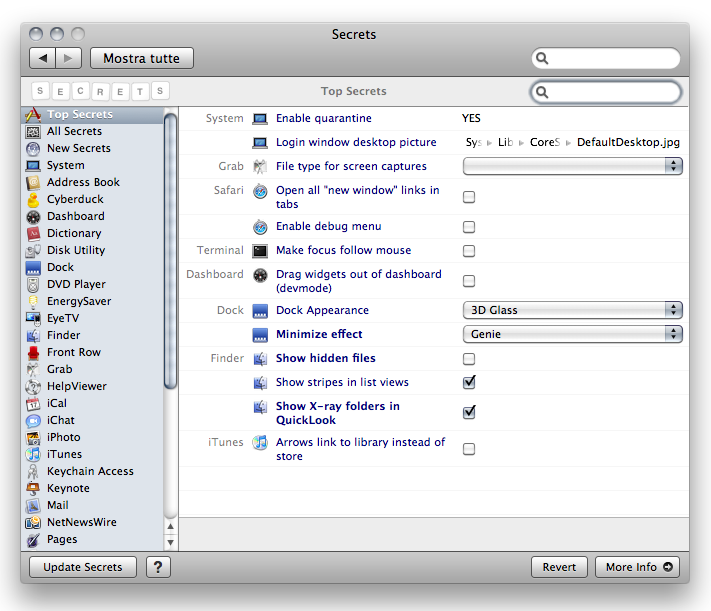Click the Enable quarantine setting label

click(x=324, y=118)
